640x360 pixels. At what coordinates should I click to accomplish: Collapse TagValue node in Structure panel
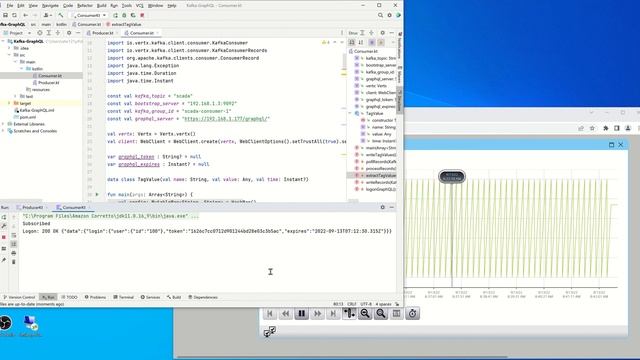350,113
